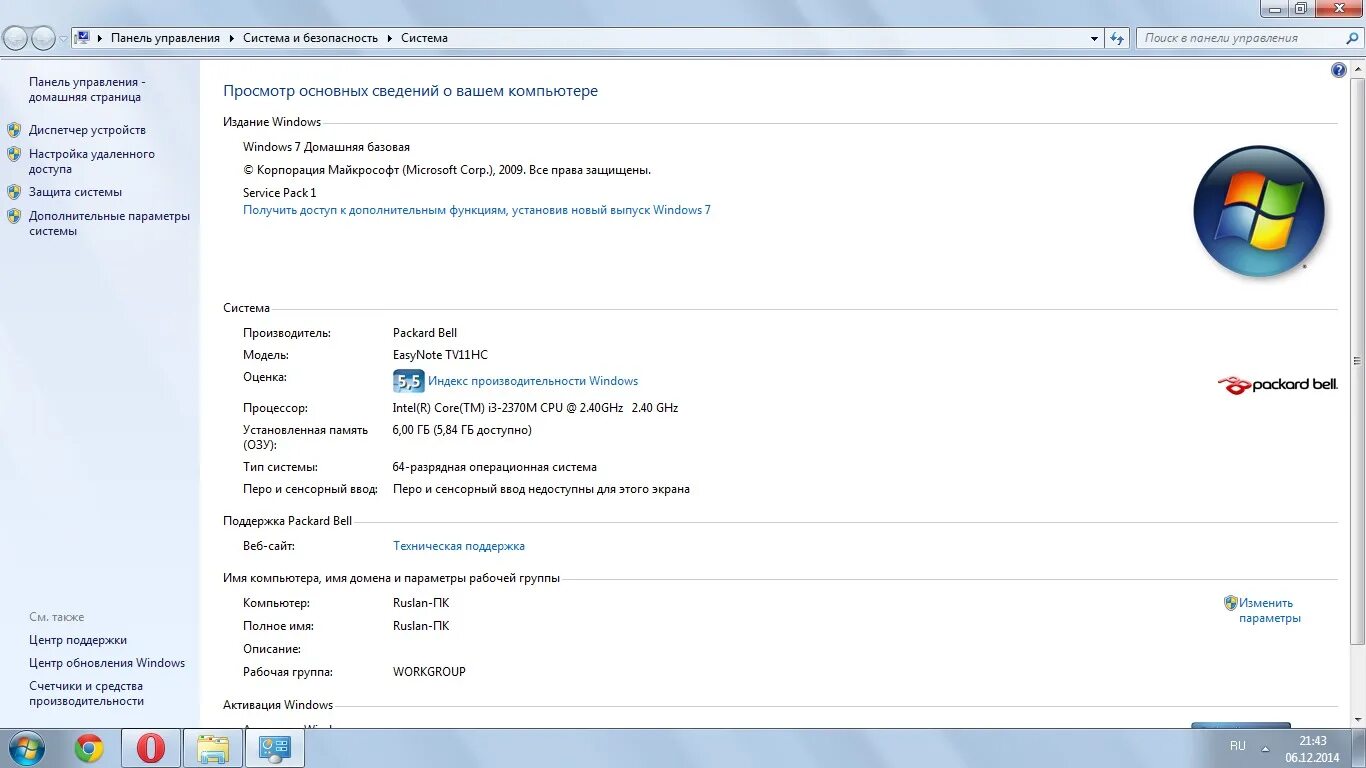Select manufacturer value 'Packard Bell'

pos(425,333)
